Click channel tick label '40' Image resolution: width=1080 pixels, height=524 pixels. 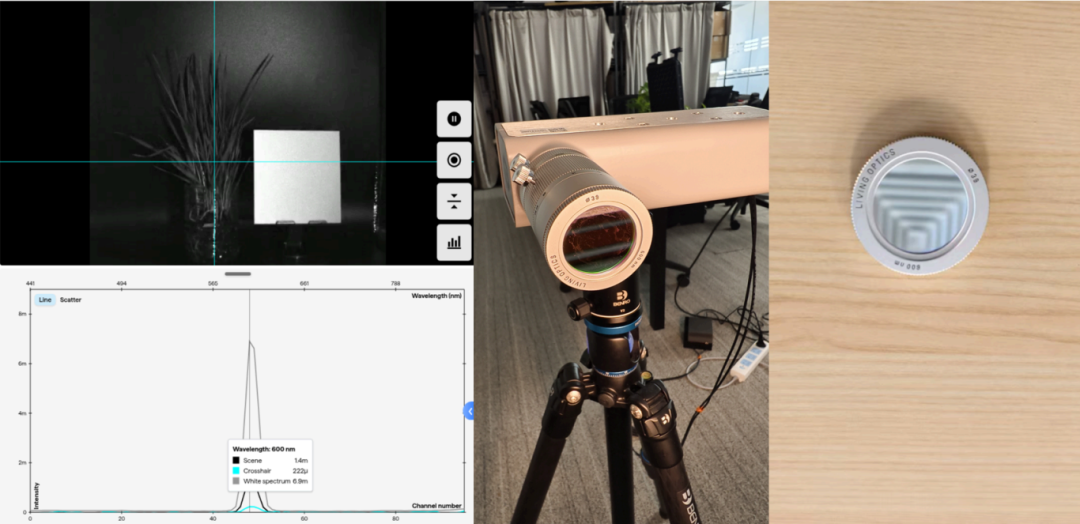click(213, 518)
